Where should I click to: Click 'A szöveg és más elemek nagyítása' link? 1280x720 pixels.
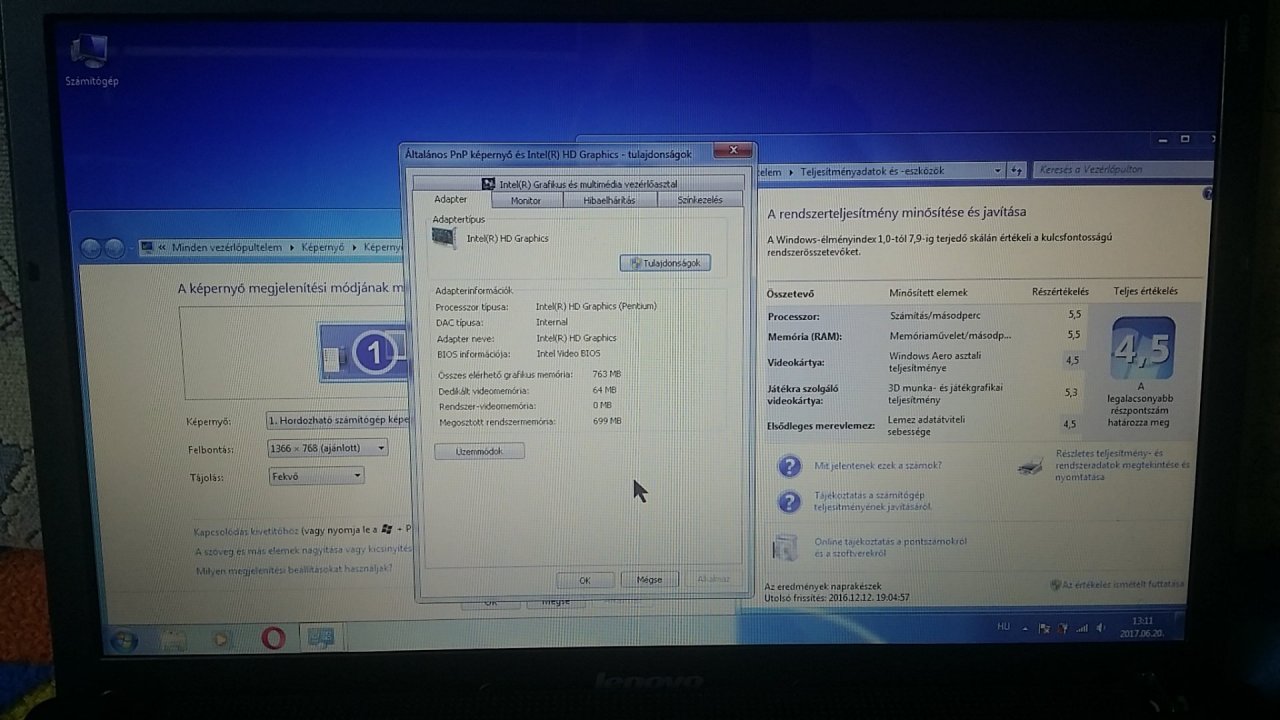click(303, 550)
